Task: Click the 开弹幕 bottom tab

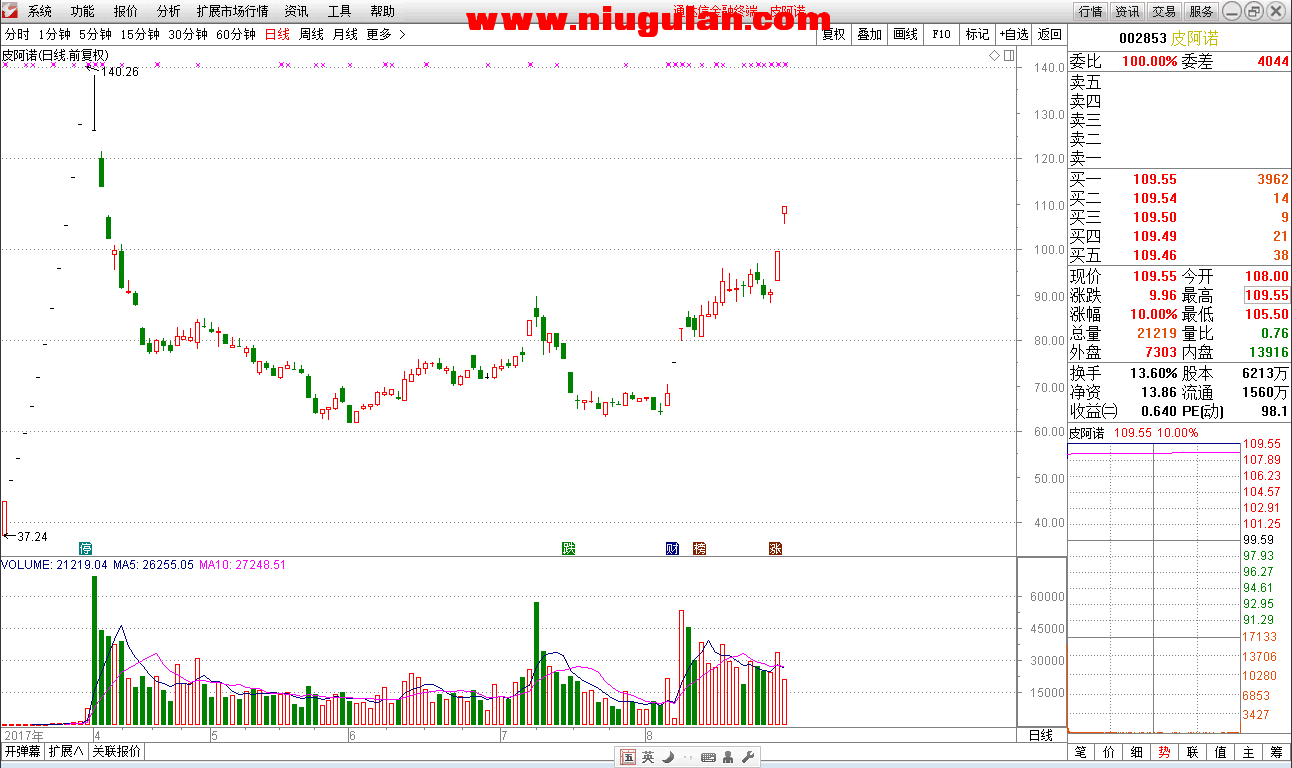Action: (22, 751)
